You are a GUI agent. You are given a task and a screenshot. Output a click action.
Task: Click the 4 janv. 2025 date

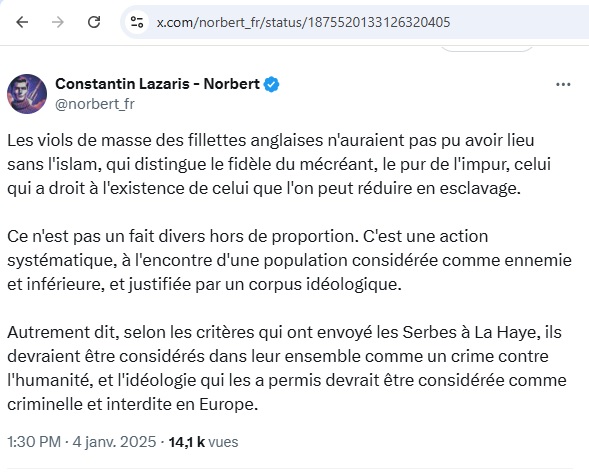(114, 442)
